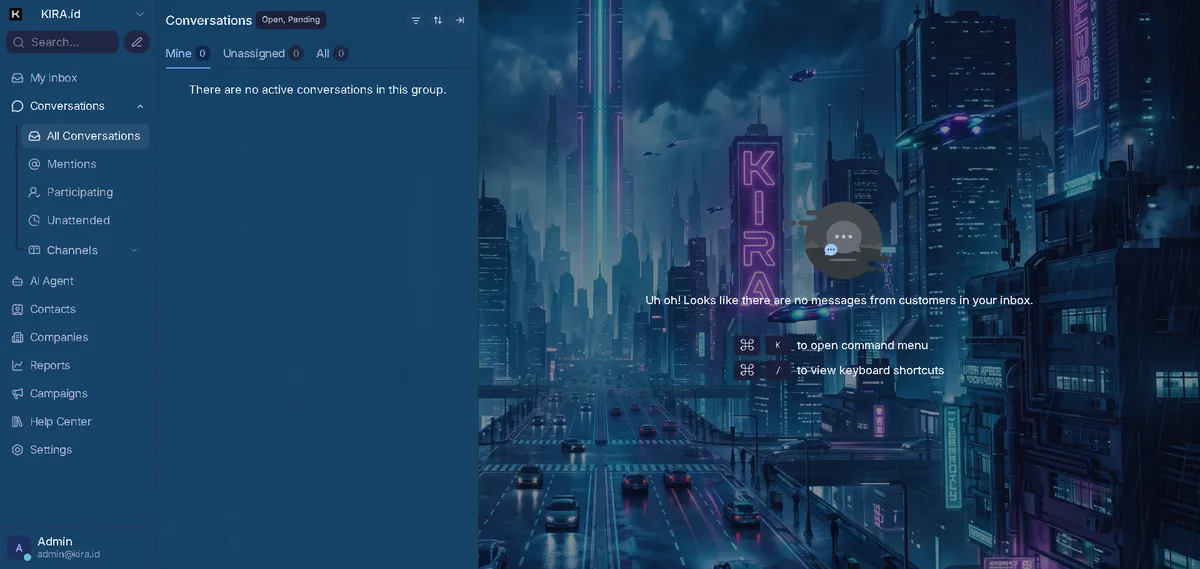The height and width of the screenshot is (569, 1200).
Task: Focus the Search field in sidebar
Action: click(62, 42)
